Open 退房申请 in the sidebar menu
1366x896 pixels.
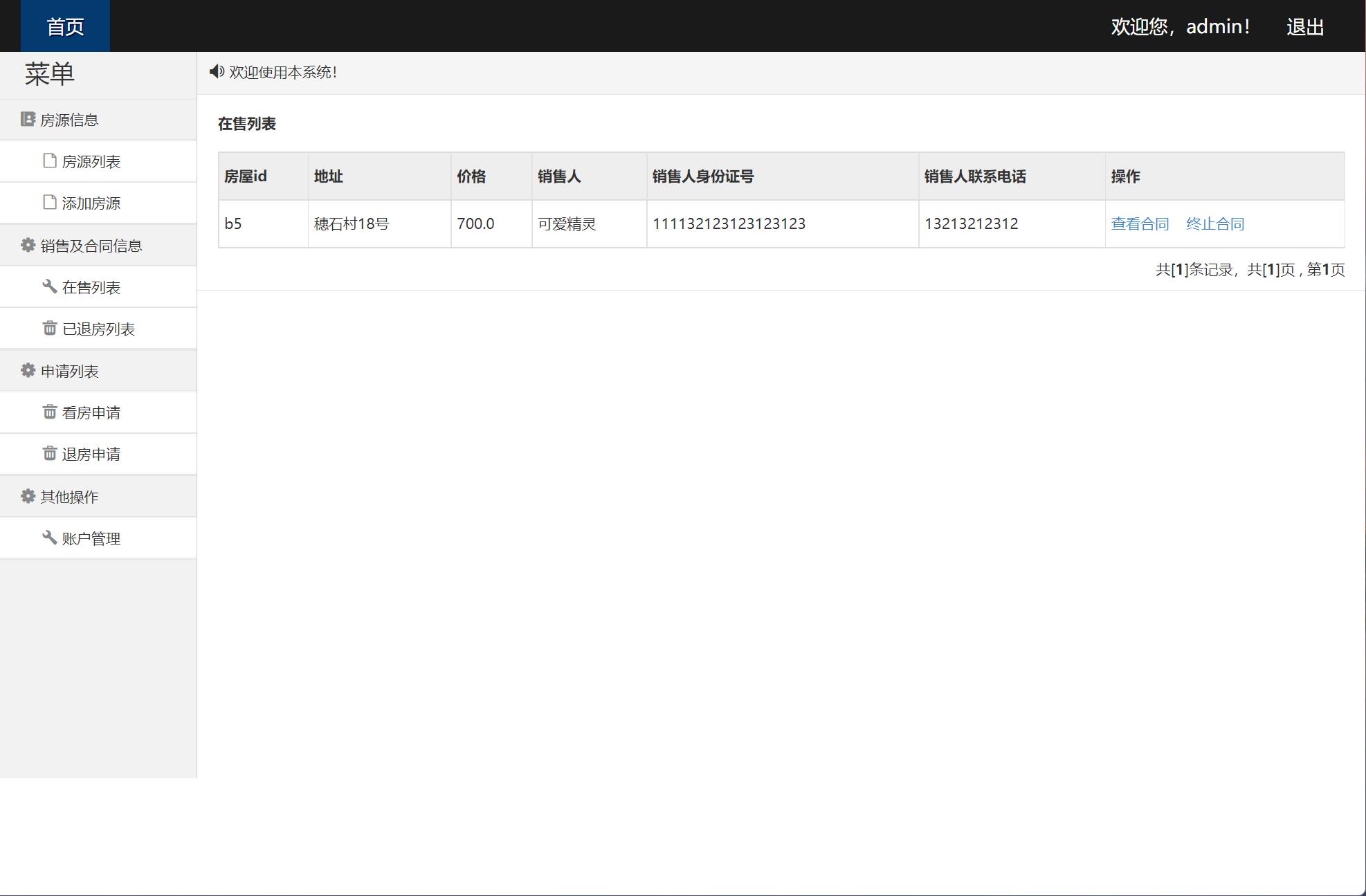click(x=91, y=455)
